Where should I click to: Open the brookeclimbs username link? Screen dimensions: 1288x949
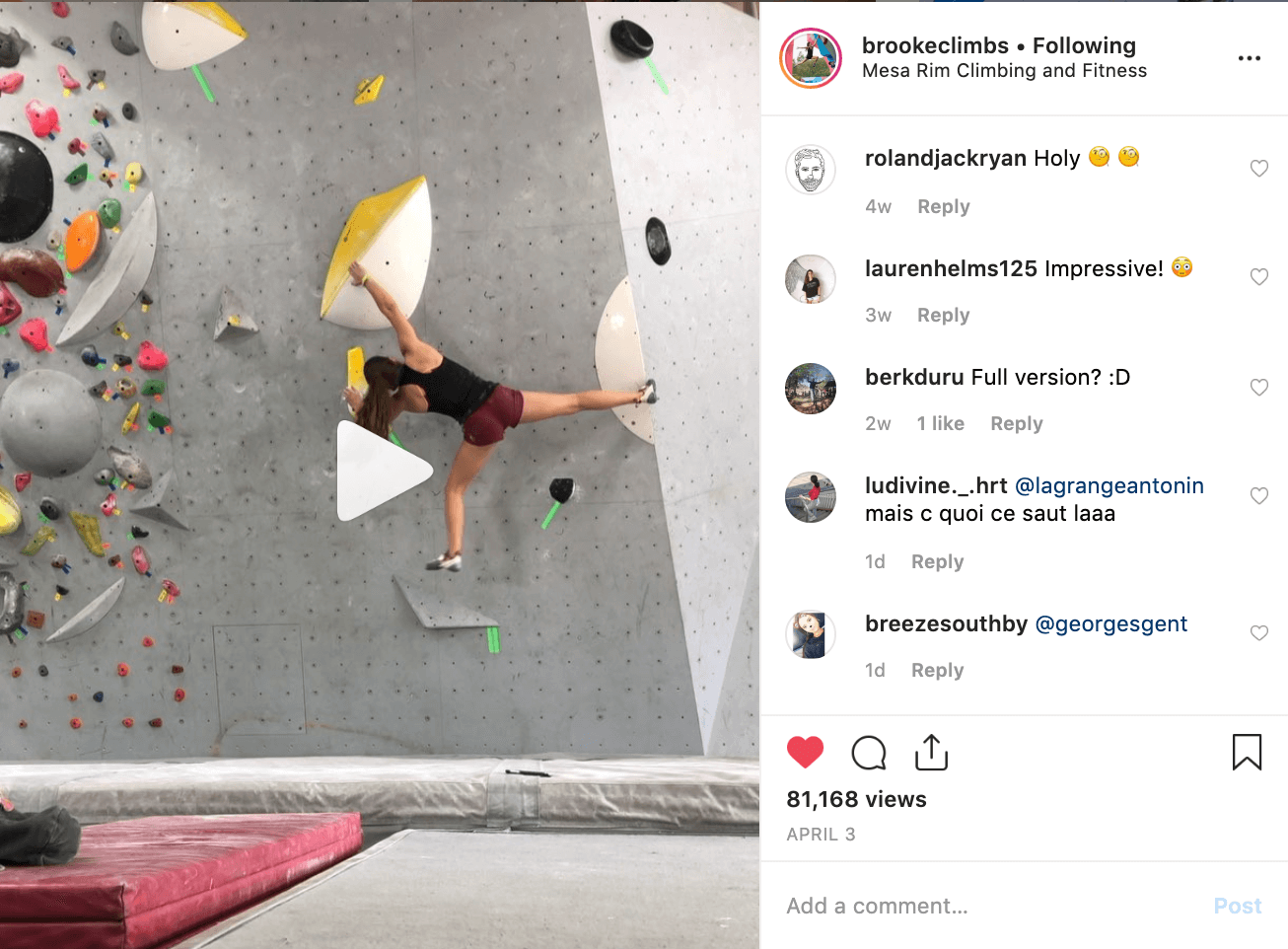(x=935, y=45)
